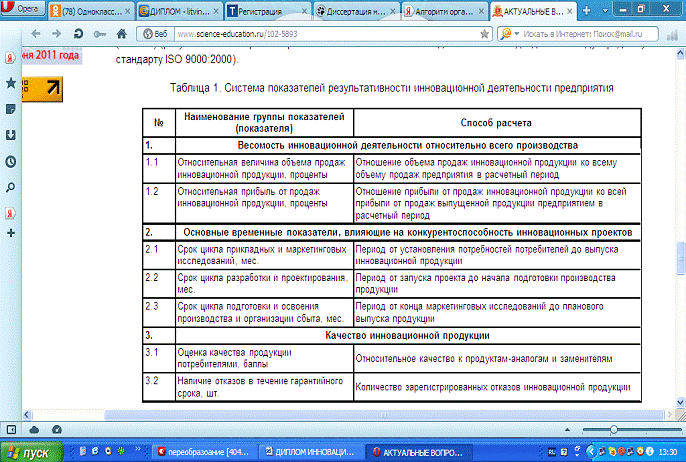Close the Одноклассники tab
Image resolution: width=686 pixels, height=462 pixels.
pyautogui.click(x=128, y=11)
